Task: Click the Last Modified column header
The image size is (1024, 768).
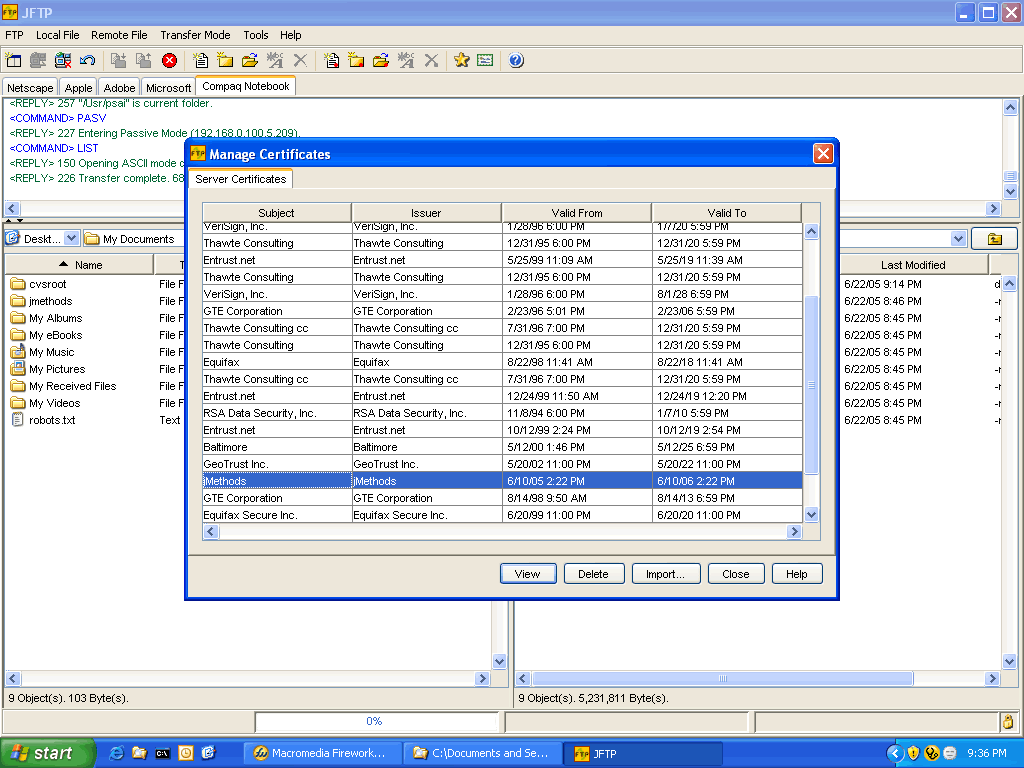Action: (x=913, y=265)
